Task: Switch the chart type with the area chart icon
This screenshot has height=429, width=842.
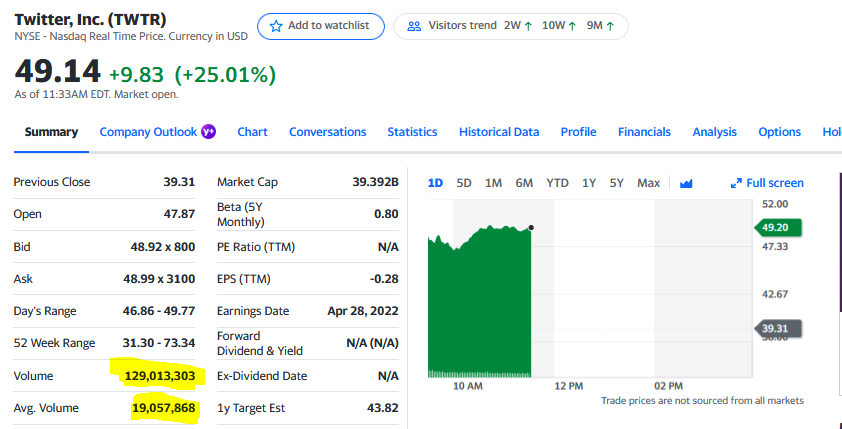Action: click(x=686, y=184)
